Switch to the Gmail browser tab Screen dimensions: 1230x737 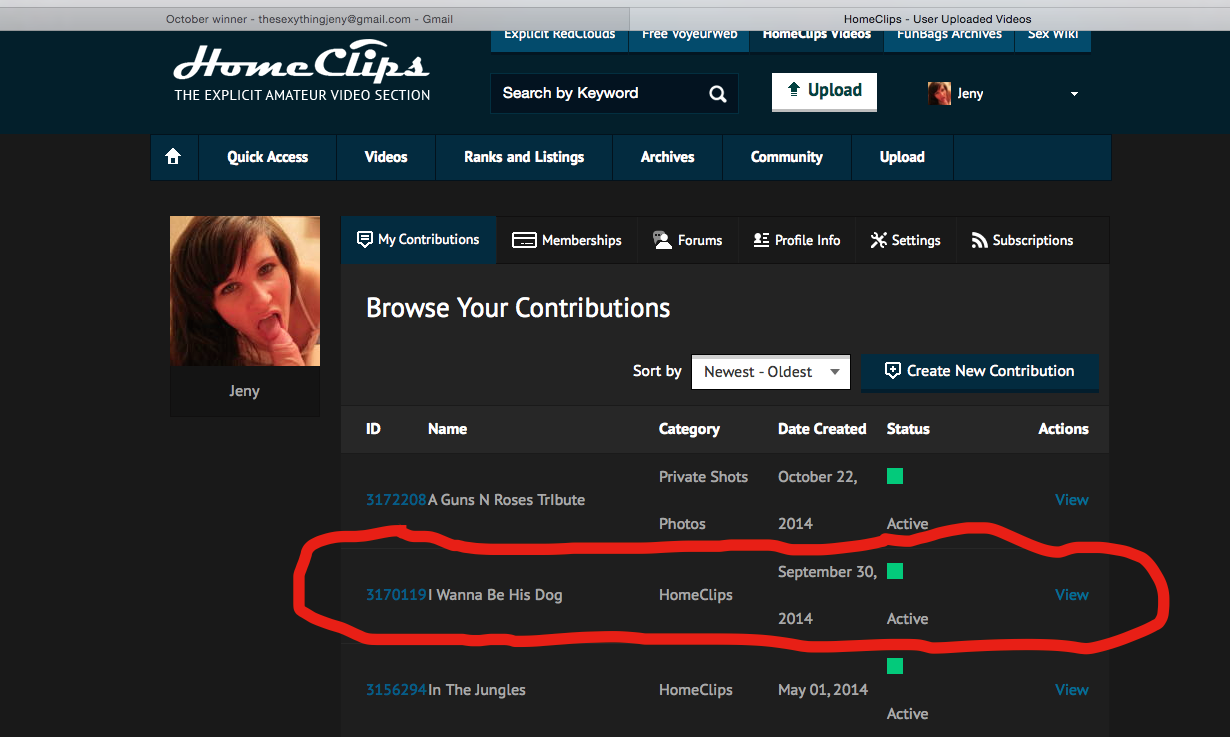[x=309, y=19]
